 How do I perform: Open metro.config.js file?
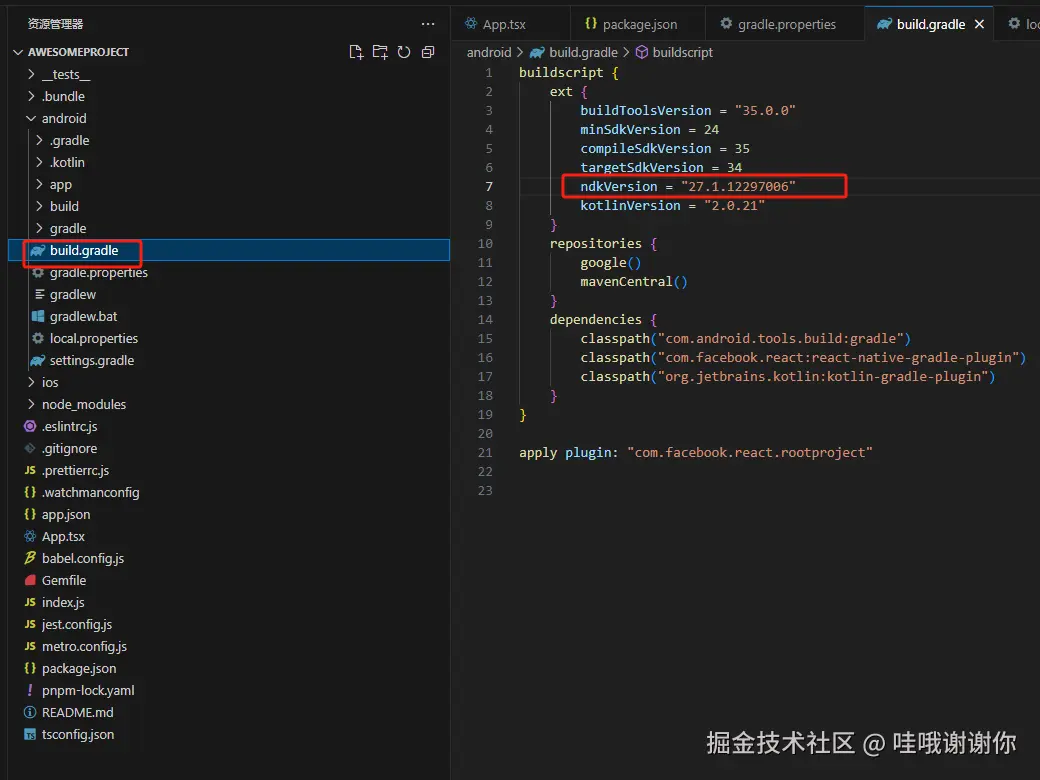(x=229, y=647)
